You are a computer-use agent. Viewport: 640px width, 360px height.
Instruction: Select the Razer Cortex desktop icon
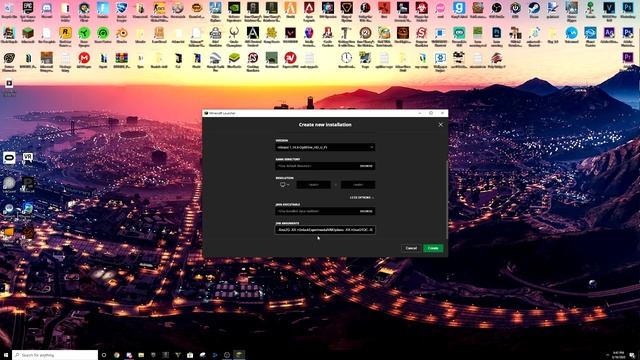(x=103, y=36)
